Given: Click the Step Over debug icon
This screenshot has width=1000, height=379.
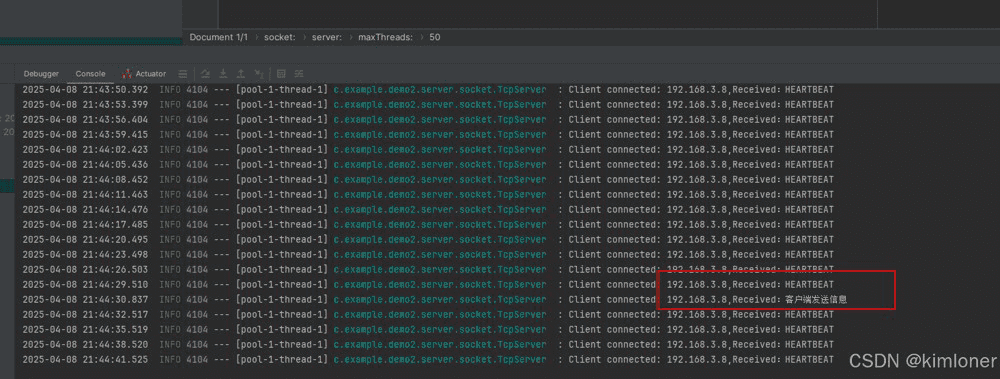Looking at the screenshot, I should point(205,74).
